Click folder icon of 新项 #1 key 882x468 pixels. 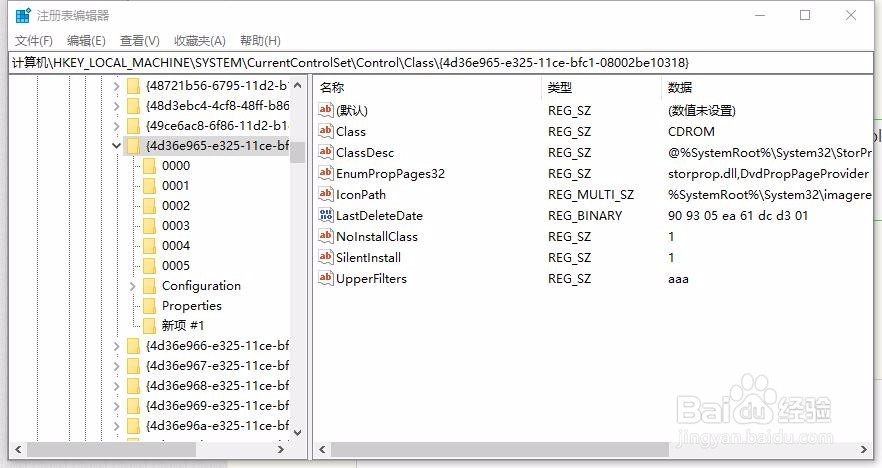[x=150, y=325]
